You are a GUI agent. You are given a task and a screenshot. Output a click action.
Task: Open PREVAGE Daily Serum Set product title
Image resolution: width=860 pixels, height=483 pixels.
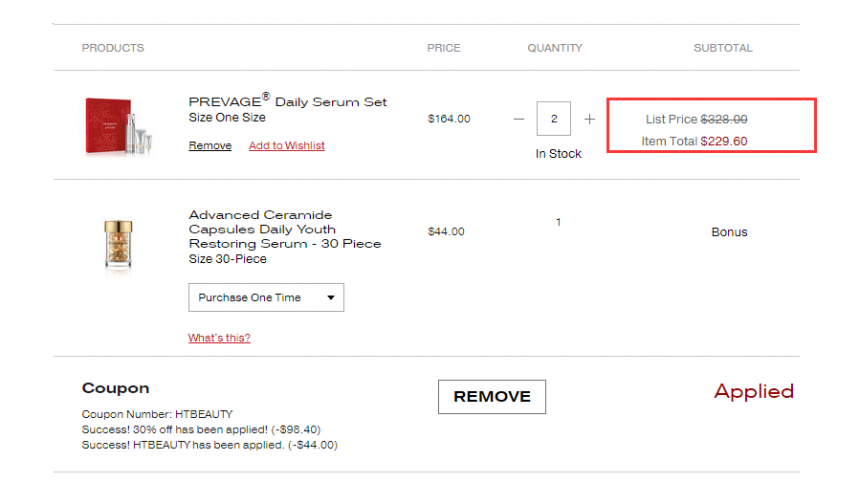(287, 101)
